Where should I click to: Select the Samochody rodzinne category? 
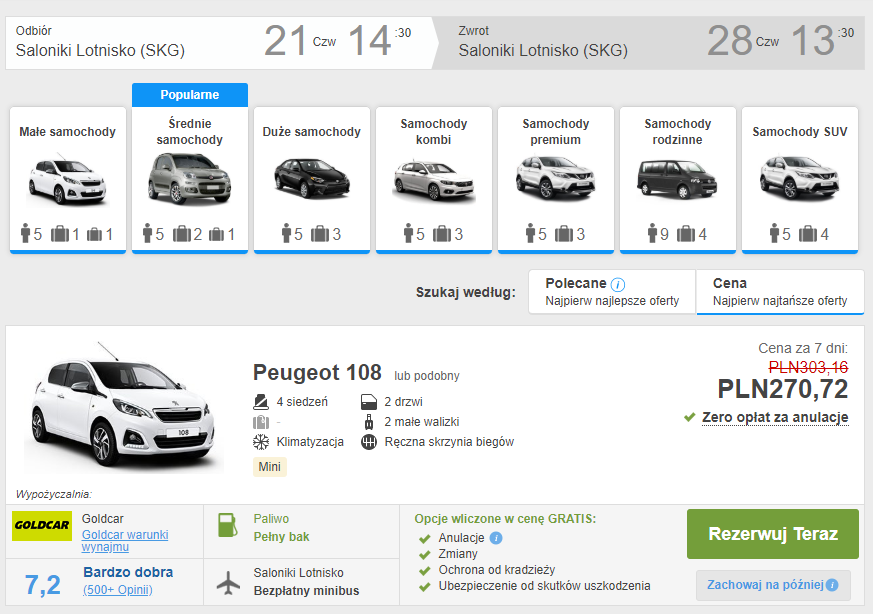(678, 180)
